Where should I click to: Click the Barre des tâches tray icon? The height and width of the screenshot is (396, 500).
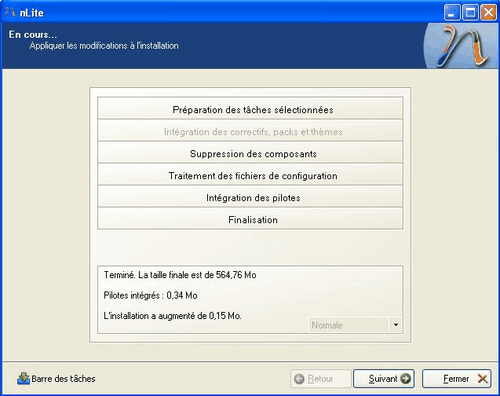[23, 379]
